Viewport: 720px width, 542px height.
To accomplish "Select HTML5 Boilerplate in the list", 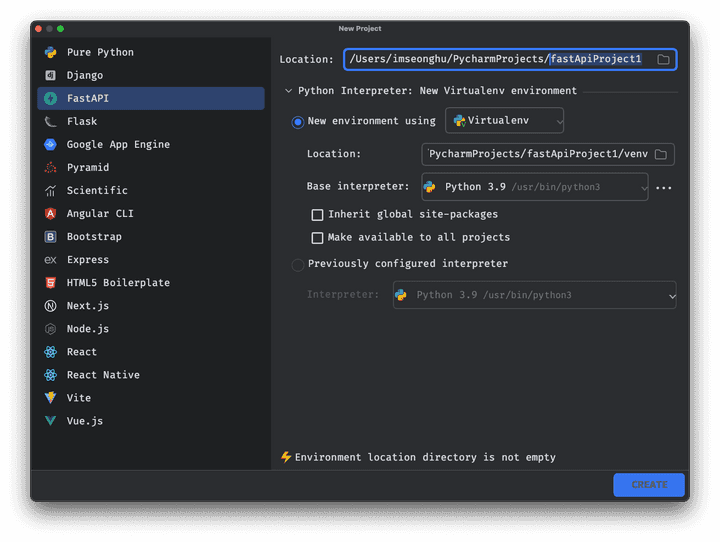I will click(151, 283).
